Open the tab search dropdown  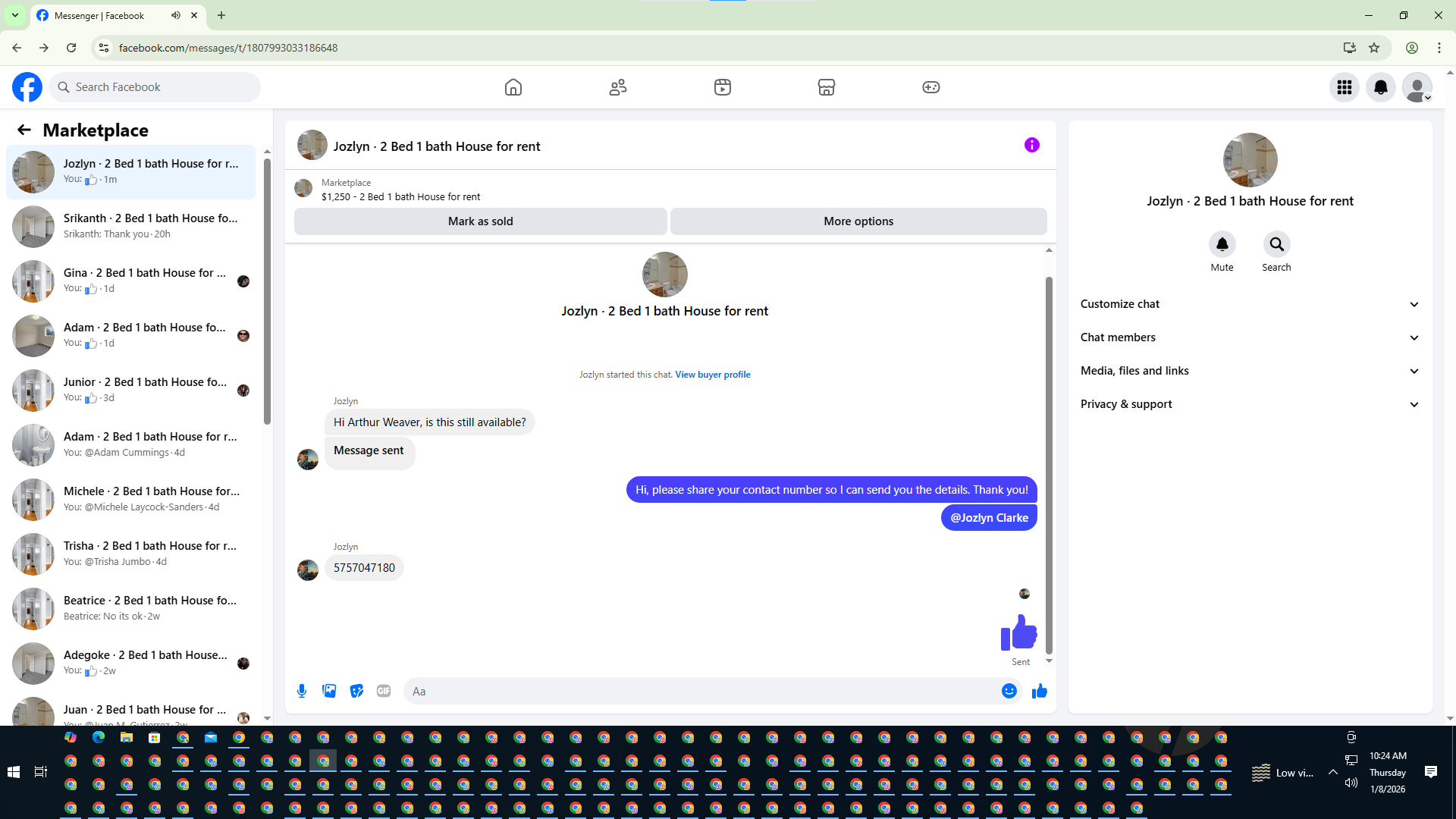tap(15, 15)
